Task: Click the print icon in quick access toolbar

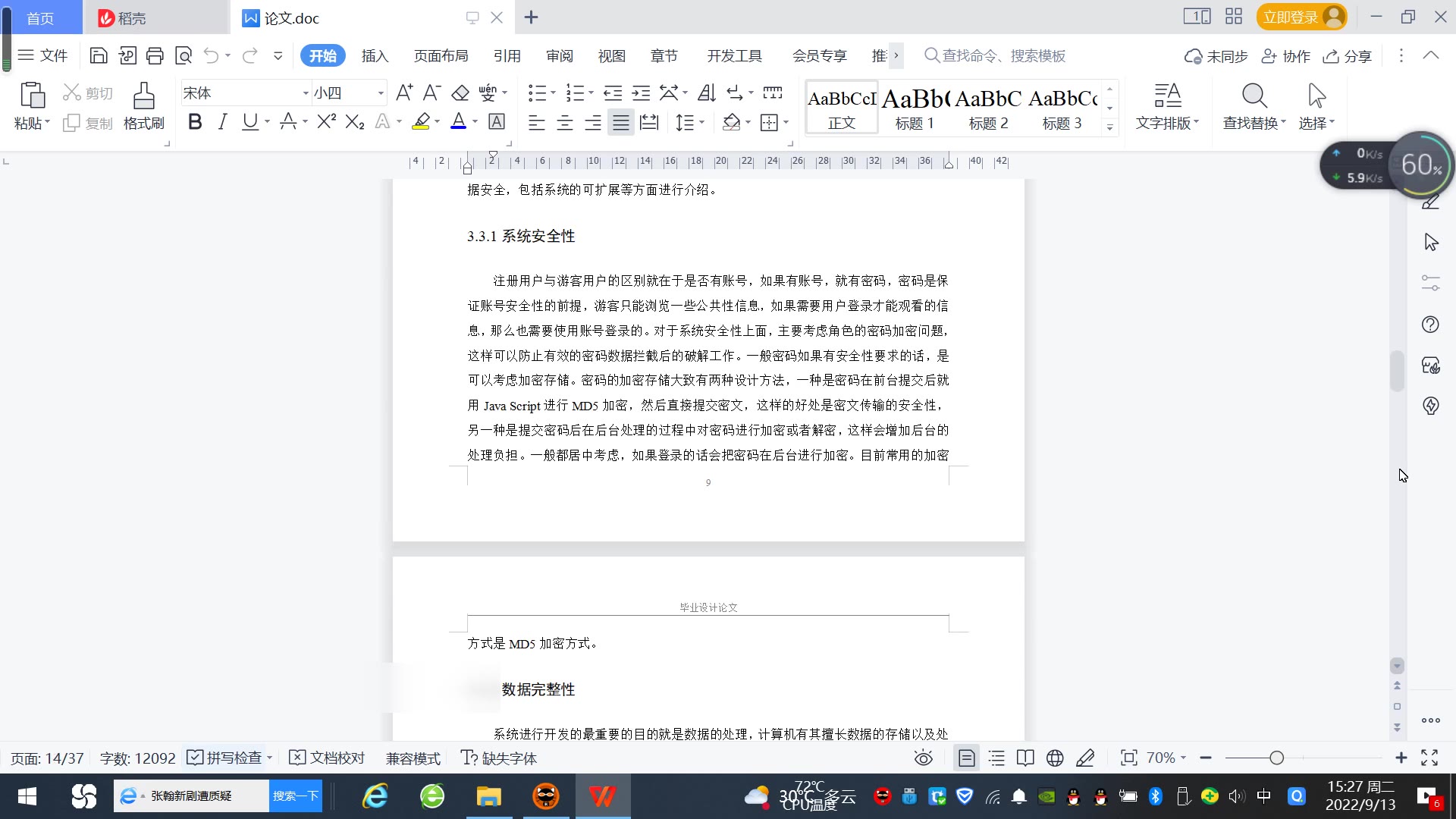Action: [x=155, y=55]
